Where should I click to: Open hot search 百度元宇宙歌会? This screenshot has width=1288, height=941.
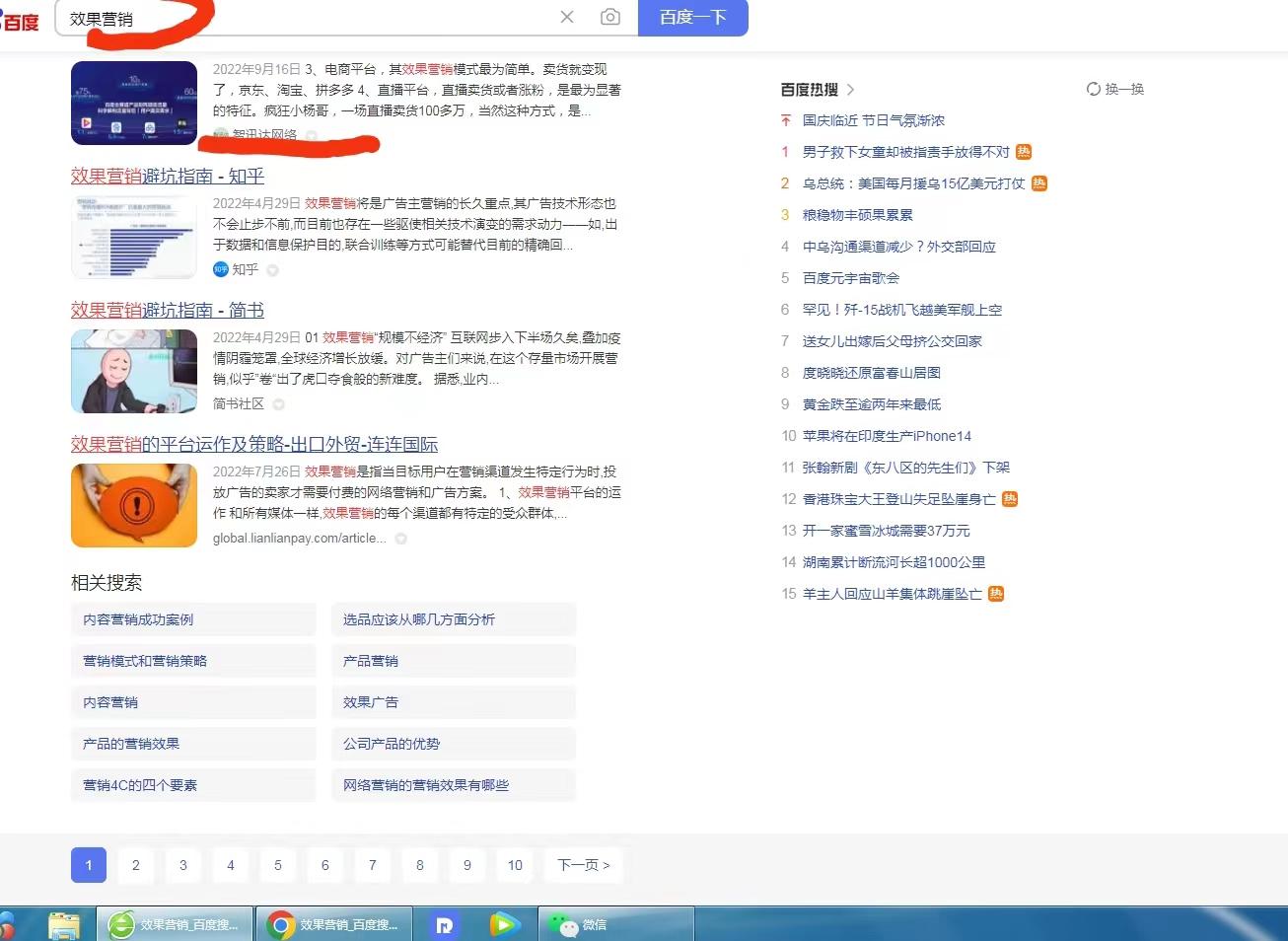(x=851, y=278)
